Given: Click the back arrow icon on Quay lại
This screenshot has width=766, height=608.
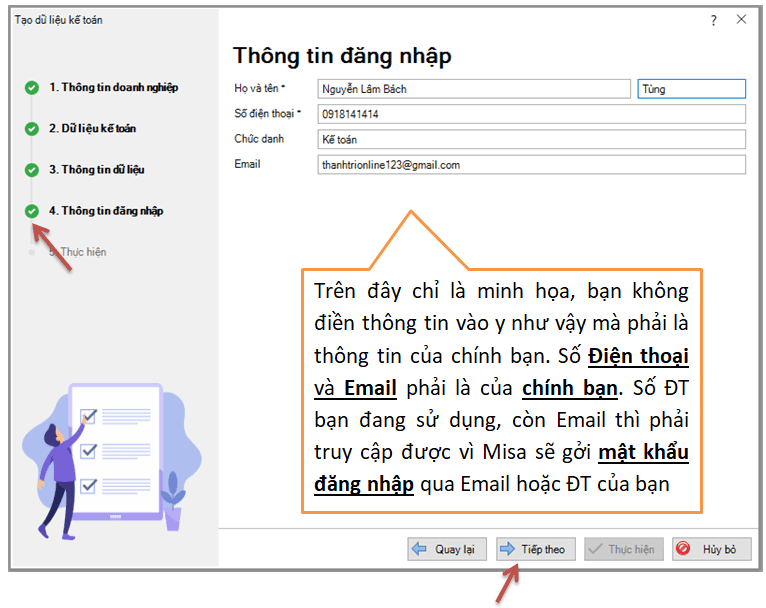Looking at the screenshot, I should click(x=420, y=549).
